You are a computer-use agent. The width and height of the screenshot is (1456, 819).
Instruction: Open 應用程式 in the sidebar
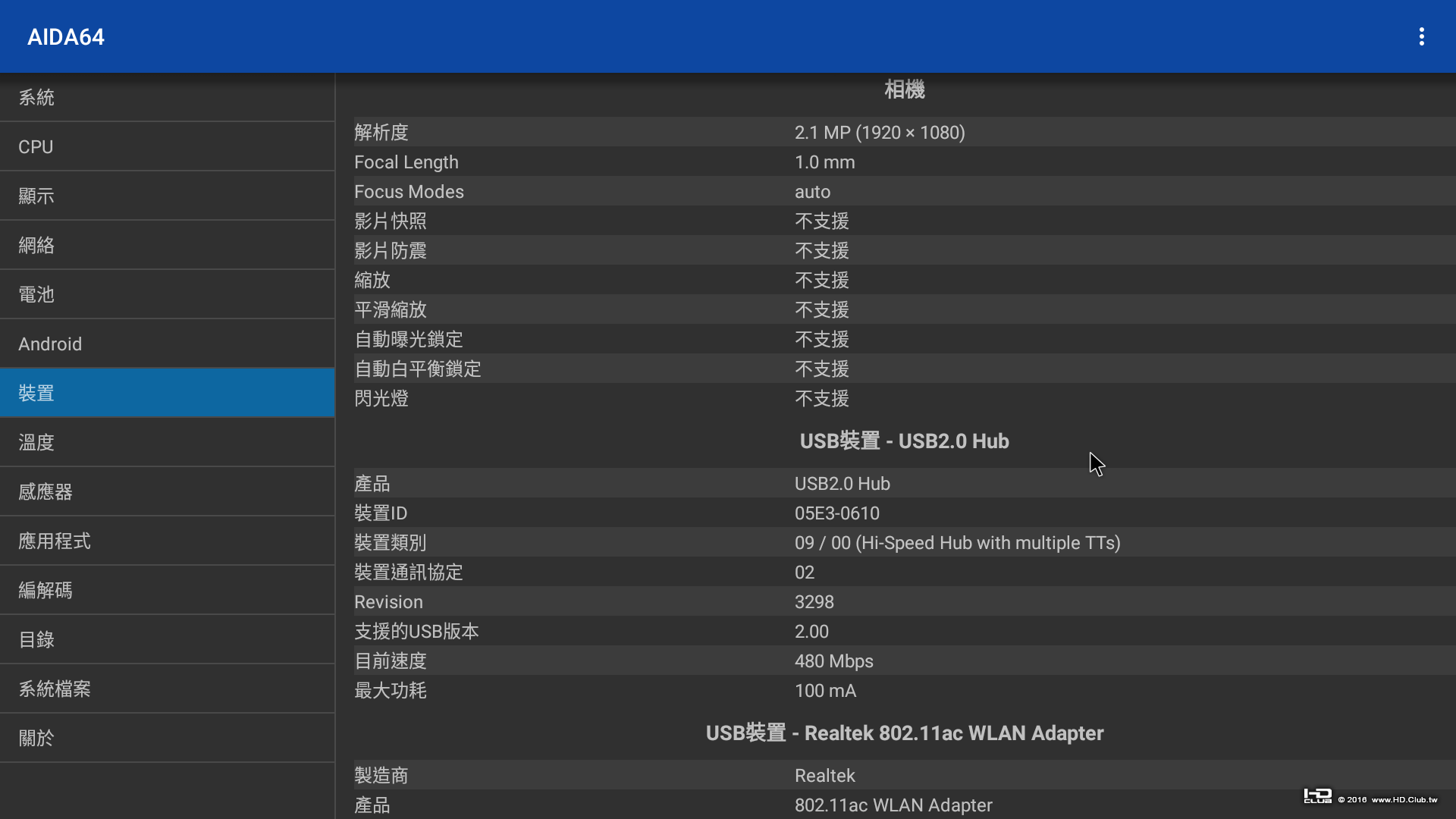point(167,541)
